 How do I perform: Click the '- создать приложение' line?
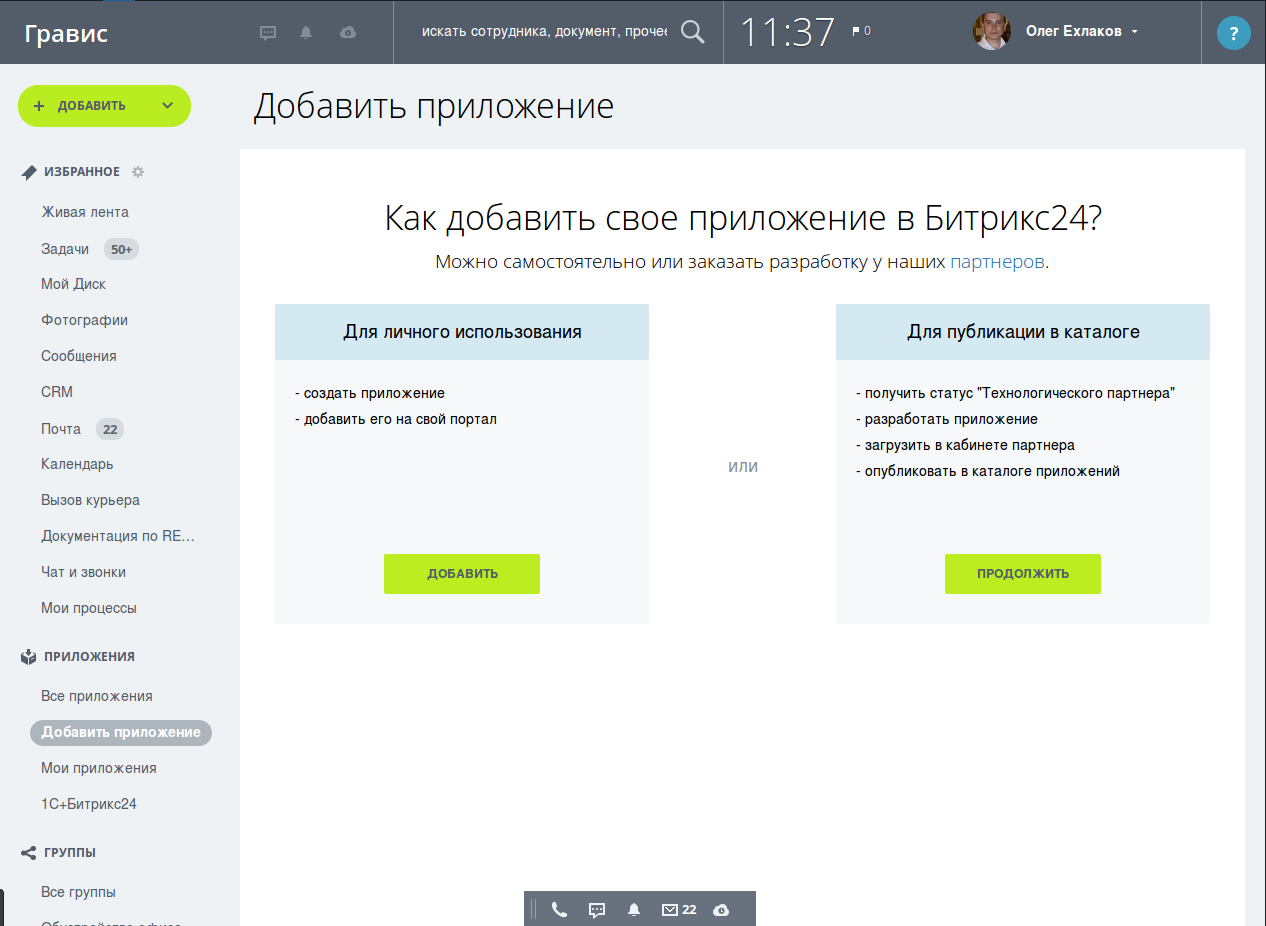[x=370, y=393]
